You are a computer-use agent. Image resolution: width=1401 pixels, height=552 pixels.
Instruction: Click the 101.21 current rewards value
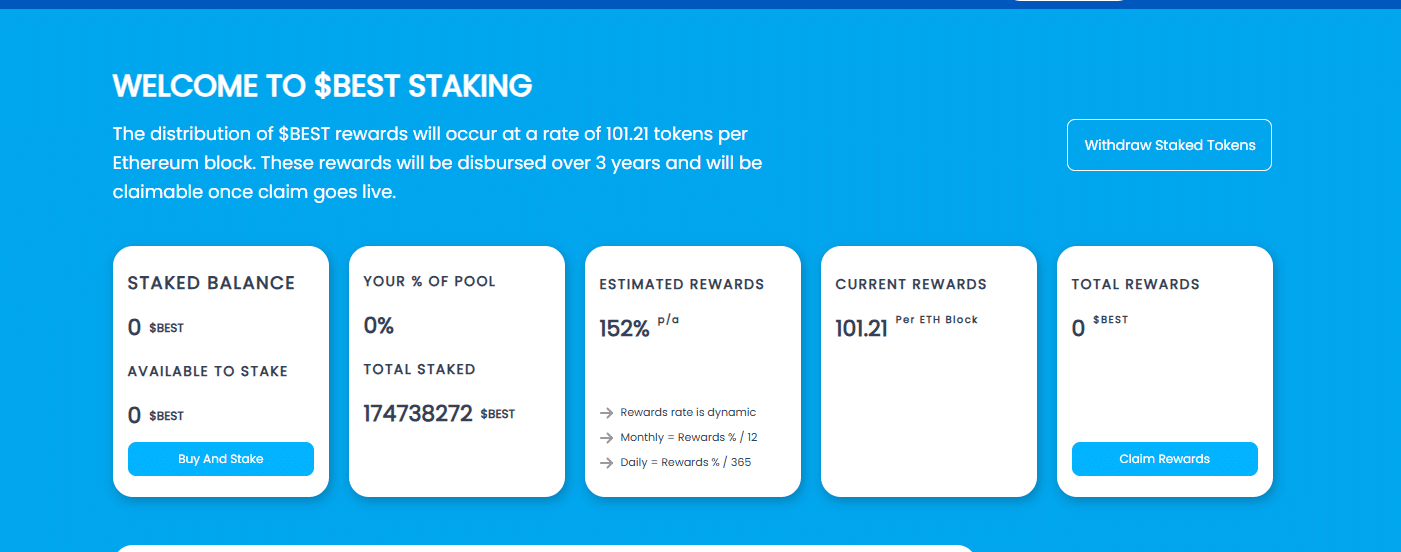[x=862, y=329]
